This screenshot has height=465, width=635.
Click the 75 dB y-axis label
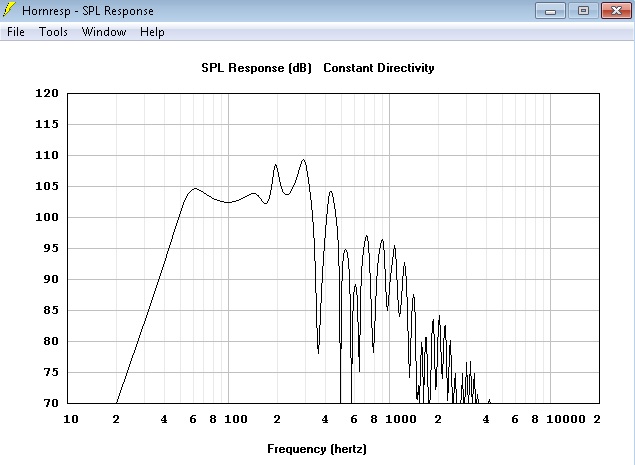point(51,372)
